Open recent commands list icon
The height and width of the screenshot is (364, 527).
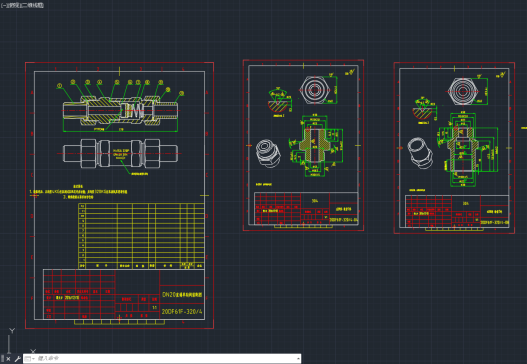(29, 359)
